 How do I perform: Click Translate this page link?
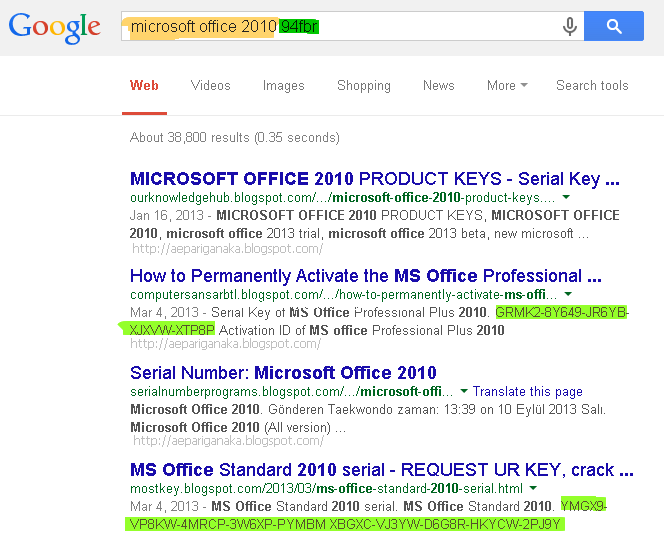(528, 392)
